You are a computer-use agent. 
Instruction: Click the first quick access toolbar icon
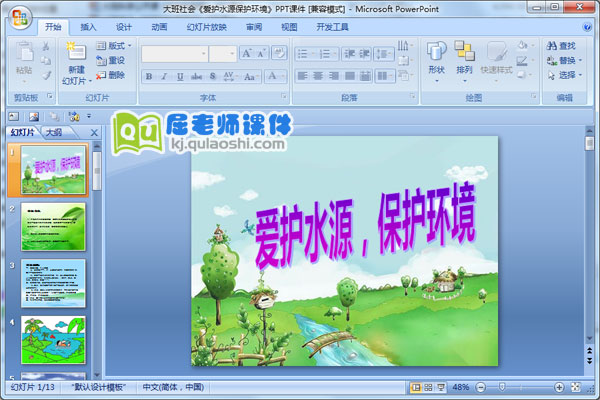(14, 116)
